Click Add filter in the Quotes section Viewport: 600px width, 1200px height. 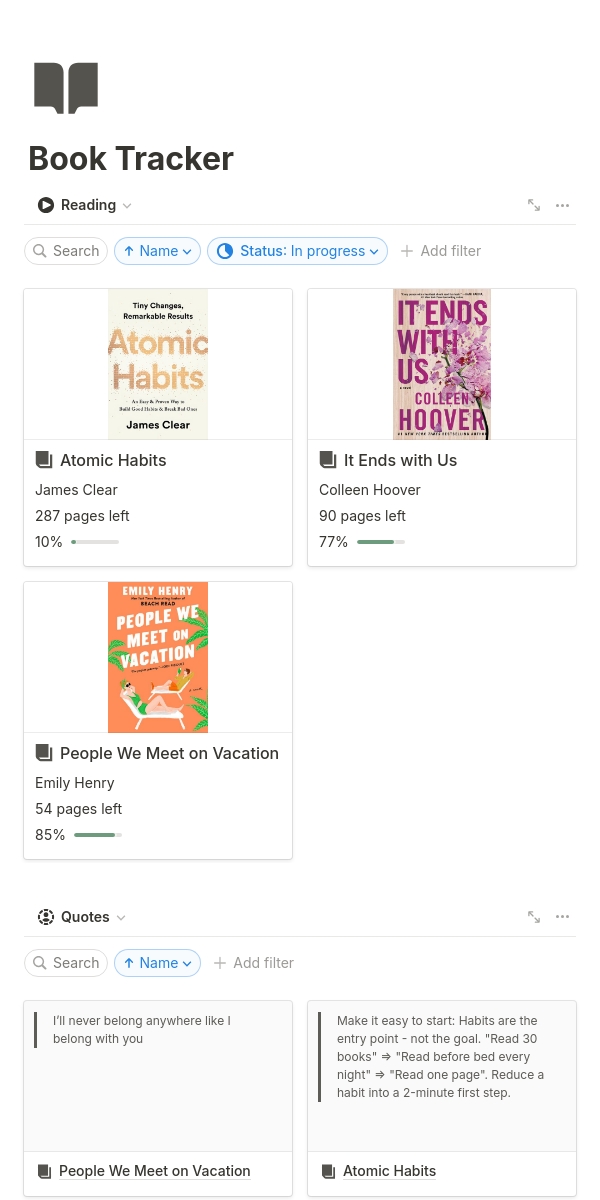click(x=254, y=963)
